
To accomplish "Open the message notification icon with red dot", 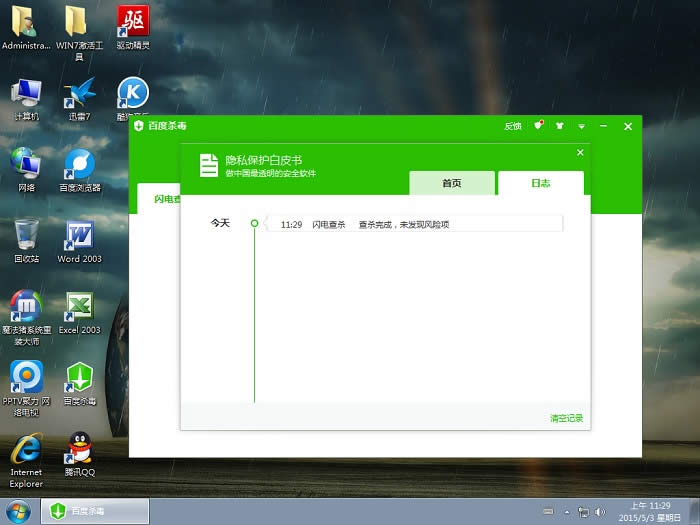I will (538, 125).
